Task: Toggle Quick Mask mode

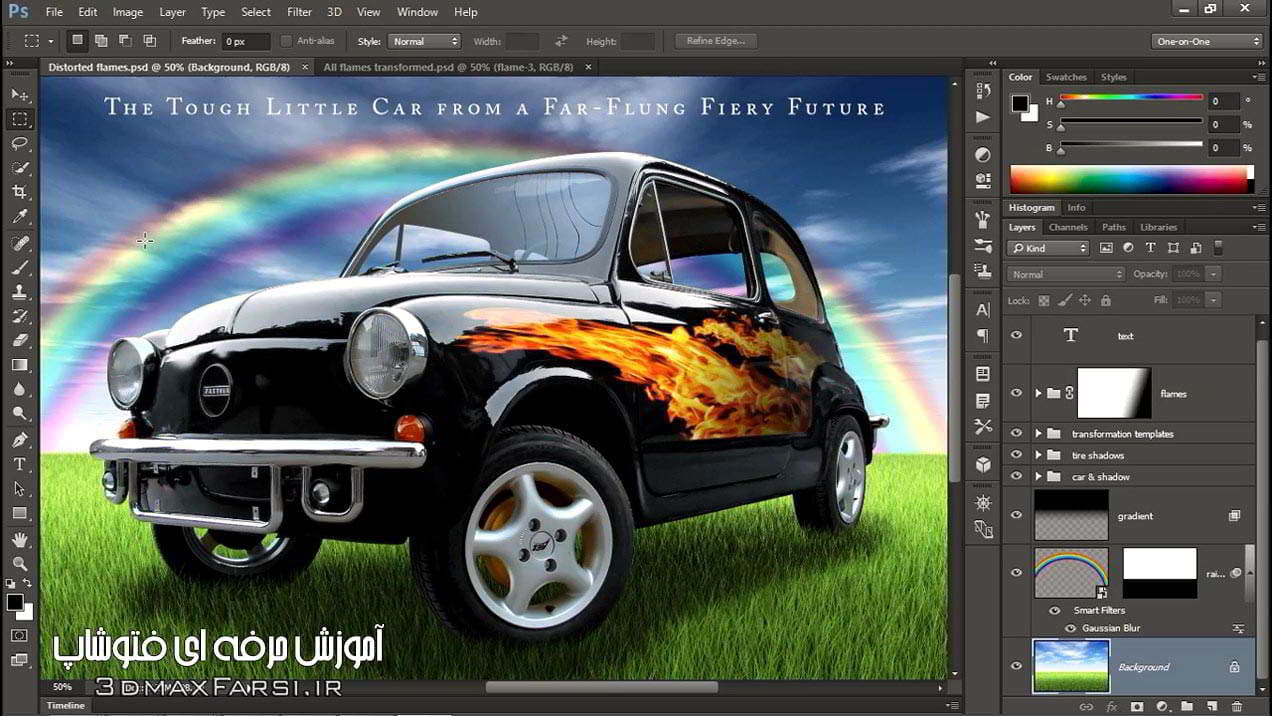Action: 19,635
